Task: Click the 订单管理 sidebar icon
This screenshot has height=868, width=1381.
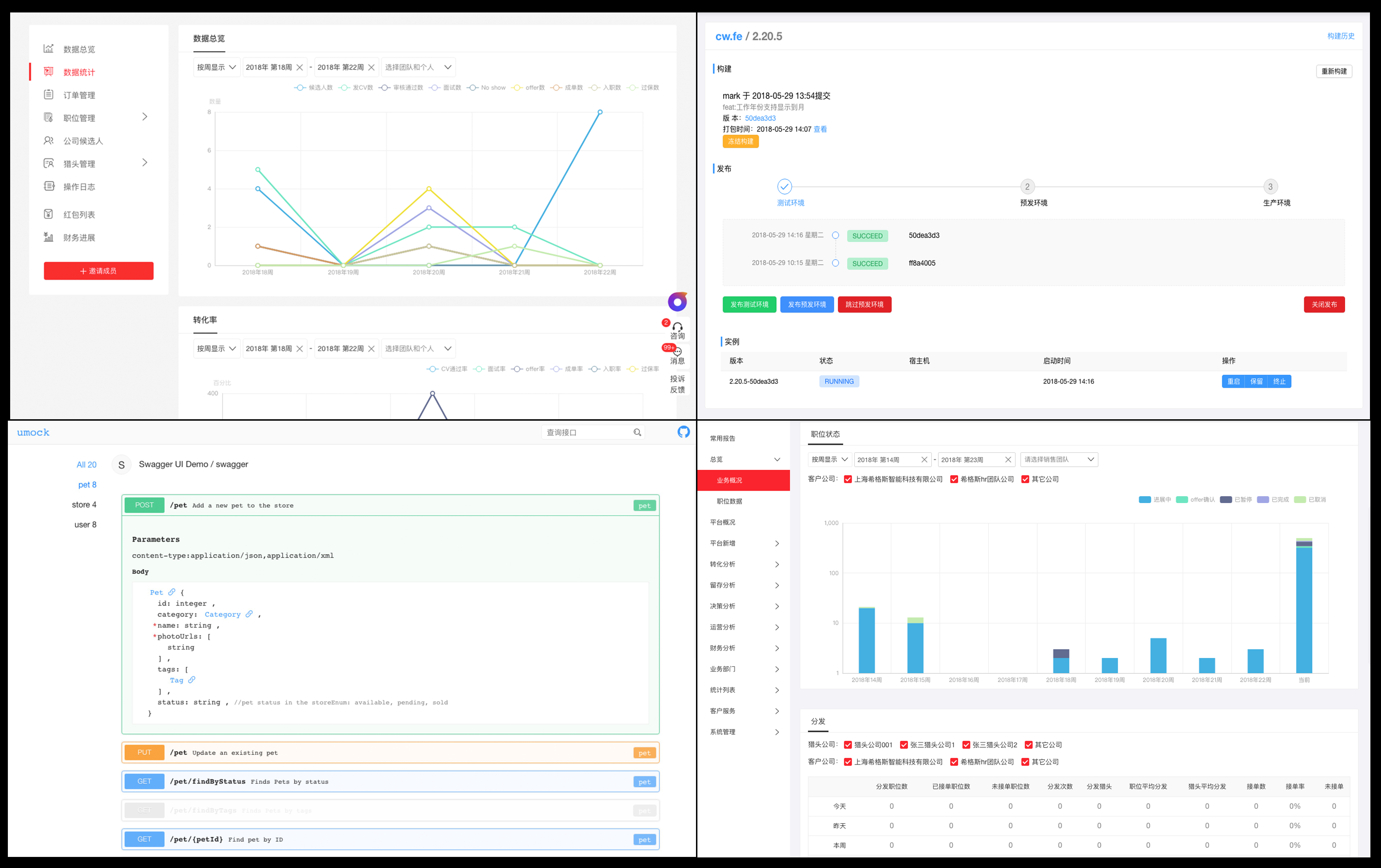Action: [x=49, y=95]
